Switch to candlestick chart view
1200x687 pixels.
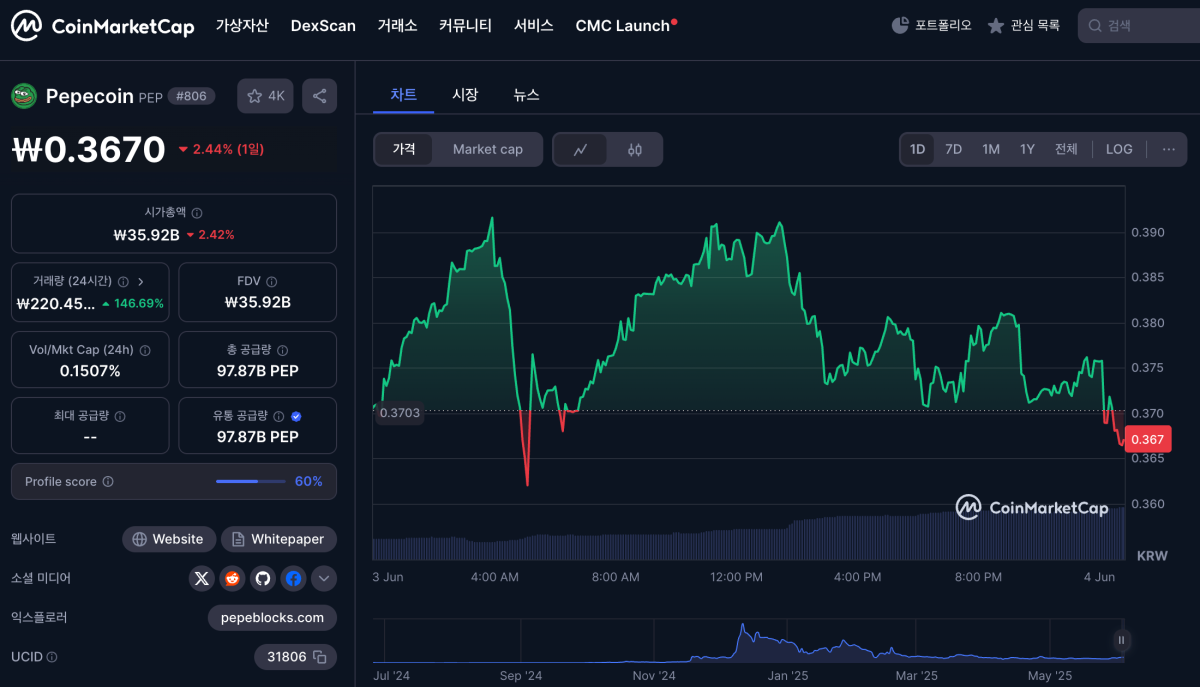pyautogui.click(x=635, y=150)
